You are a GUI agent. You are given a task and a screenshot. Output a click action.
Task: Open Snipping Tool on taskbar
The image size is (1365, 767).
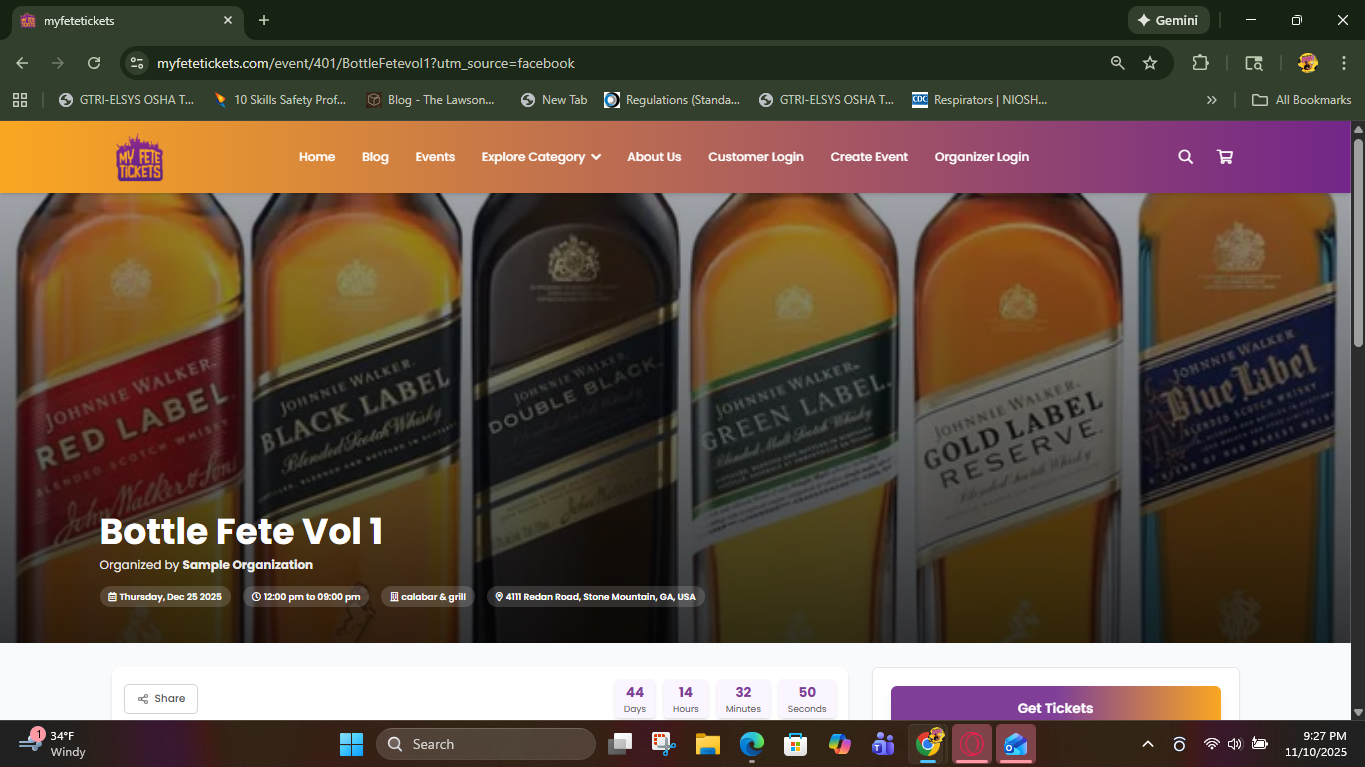click(664, 744)
